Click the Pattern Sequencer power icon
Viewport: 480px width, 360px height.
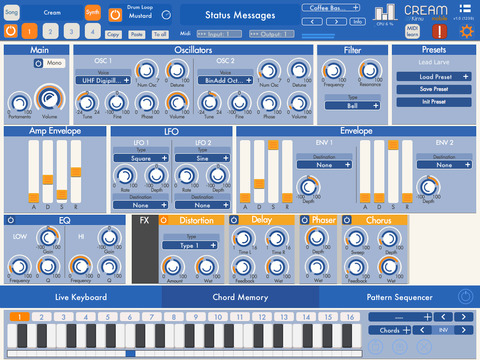(466, 297)
